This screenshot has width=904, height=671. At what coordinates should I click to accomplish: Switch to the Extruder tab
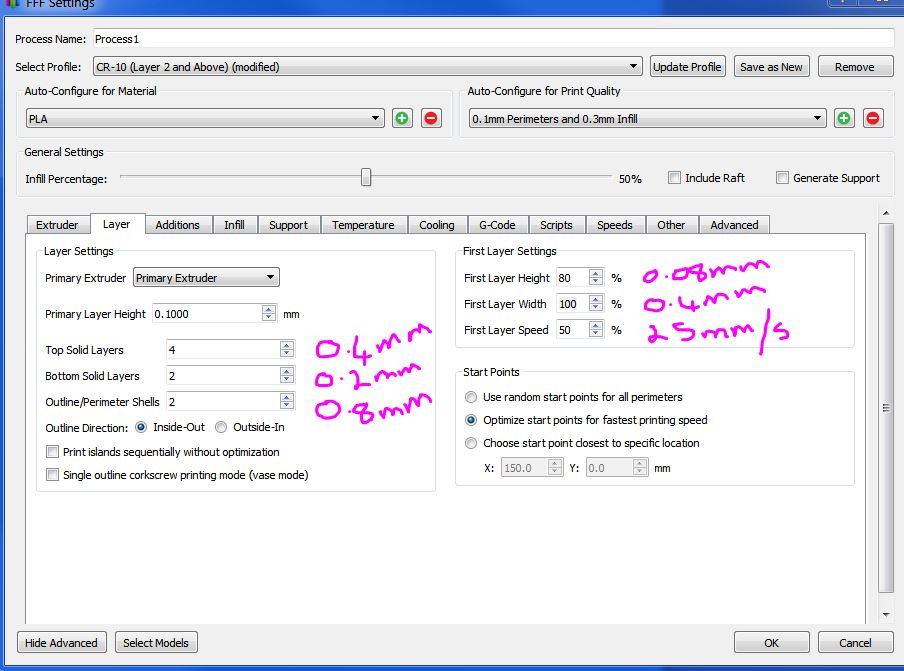pyautogui.click(x=57, y=225)
